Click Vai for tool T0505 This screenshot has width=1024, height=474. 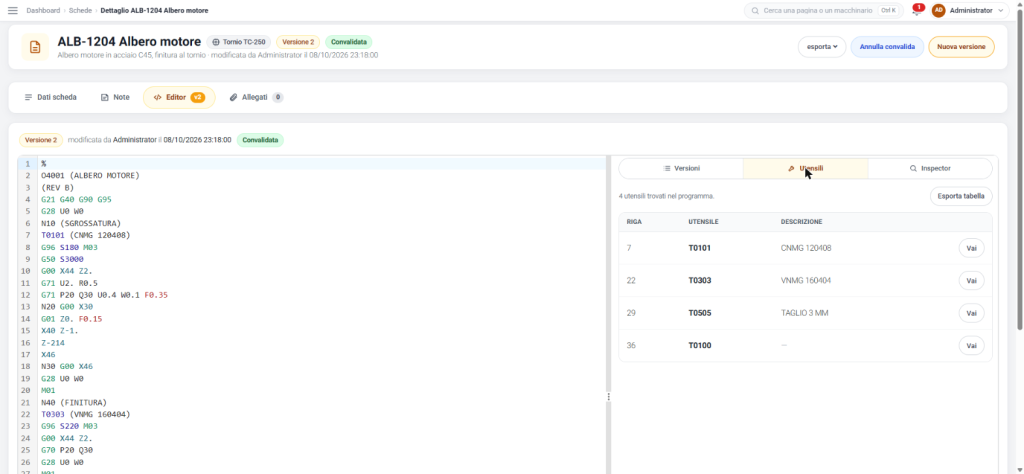tap(971, 313)
